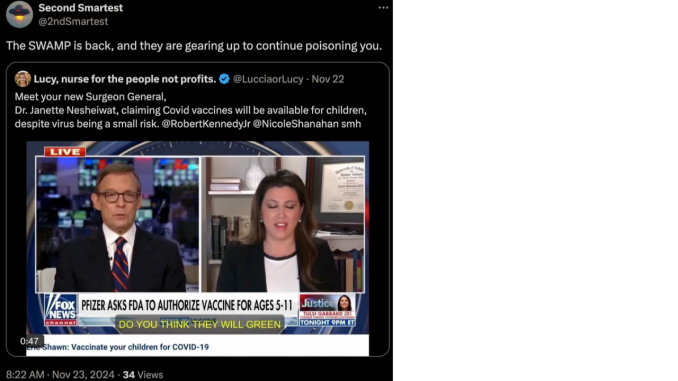Click the Pfizer FDA headline banner
The height and width of the screenshot is (381, 678).
point(187,305)
